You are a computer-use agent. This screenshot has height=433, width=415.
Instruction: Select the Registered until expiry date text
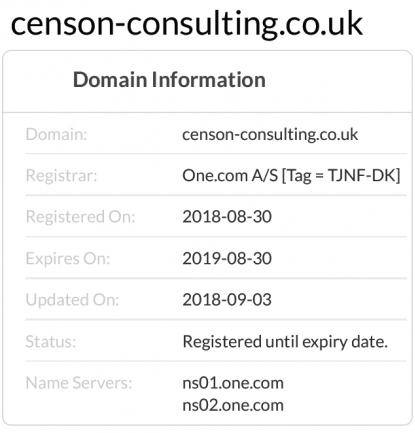tap(285, 342)
